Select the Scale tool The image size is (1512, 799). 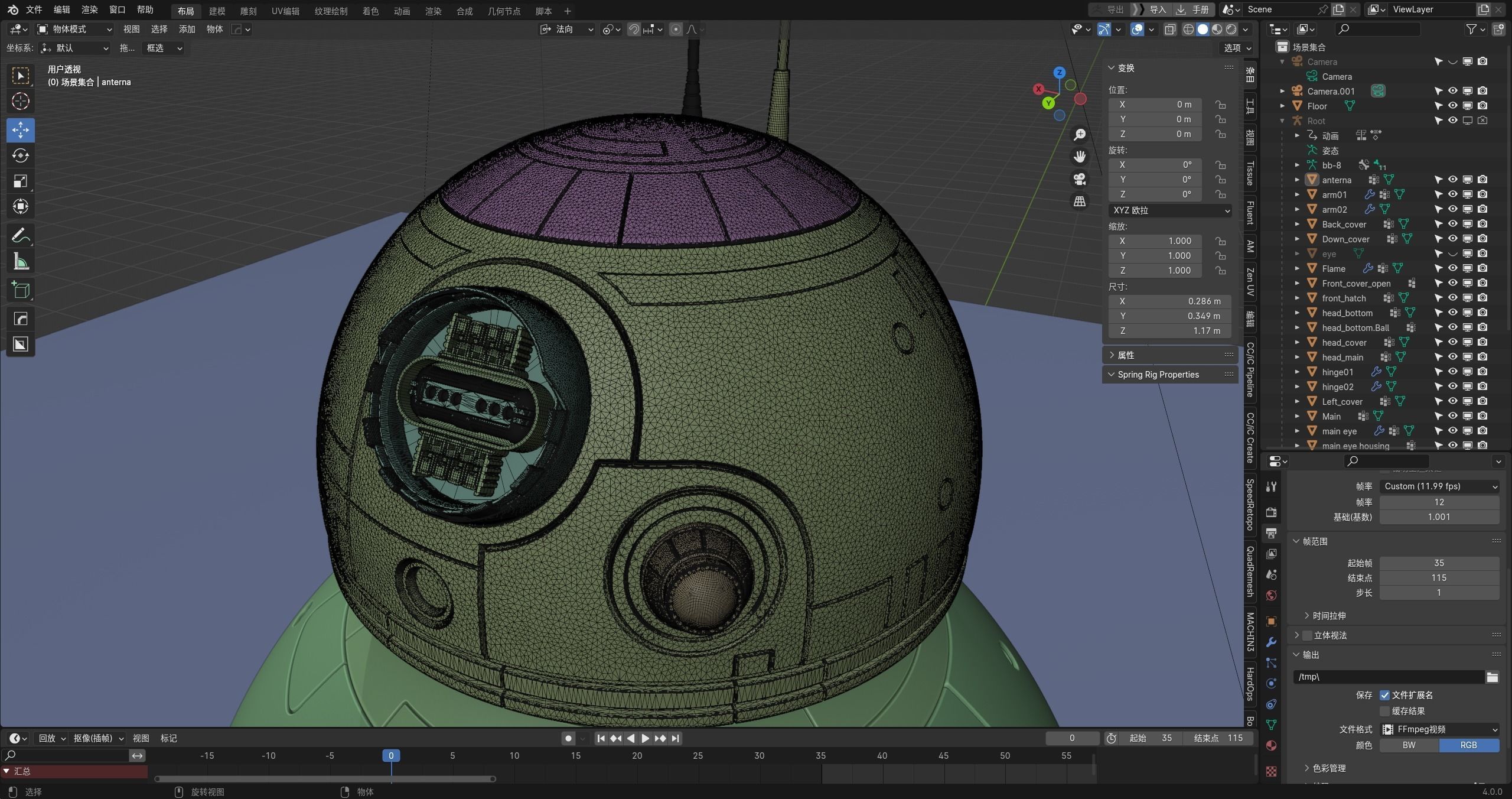21,181
